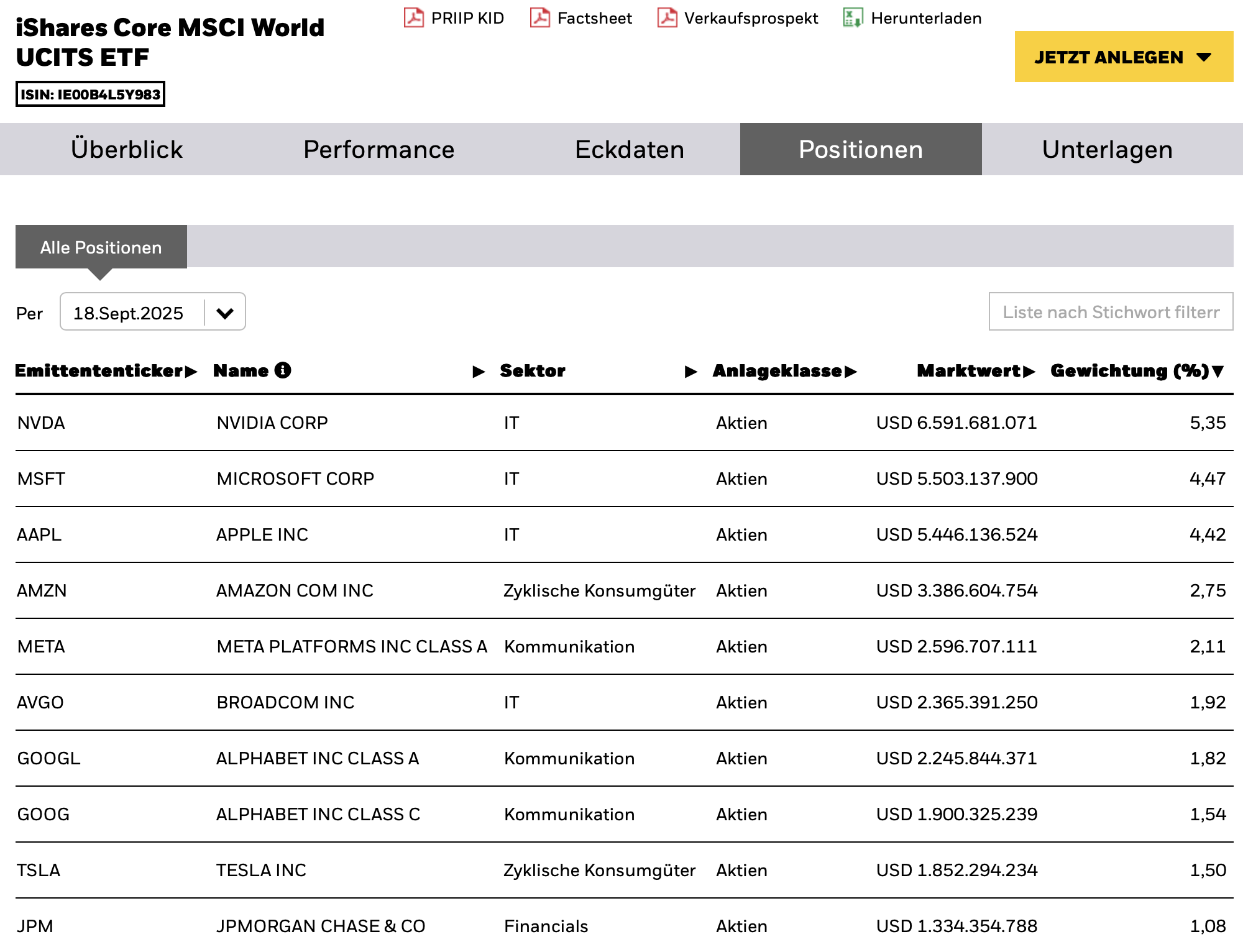Click the Verkaufsprospekt PDF icon

click(667, 17)
